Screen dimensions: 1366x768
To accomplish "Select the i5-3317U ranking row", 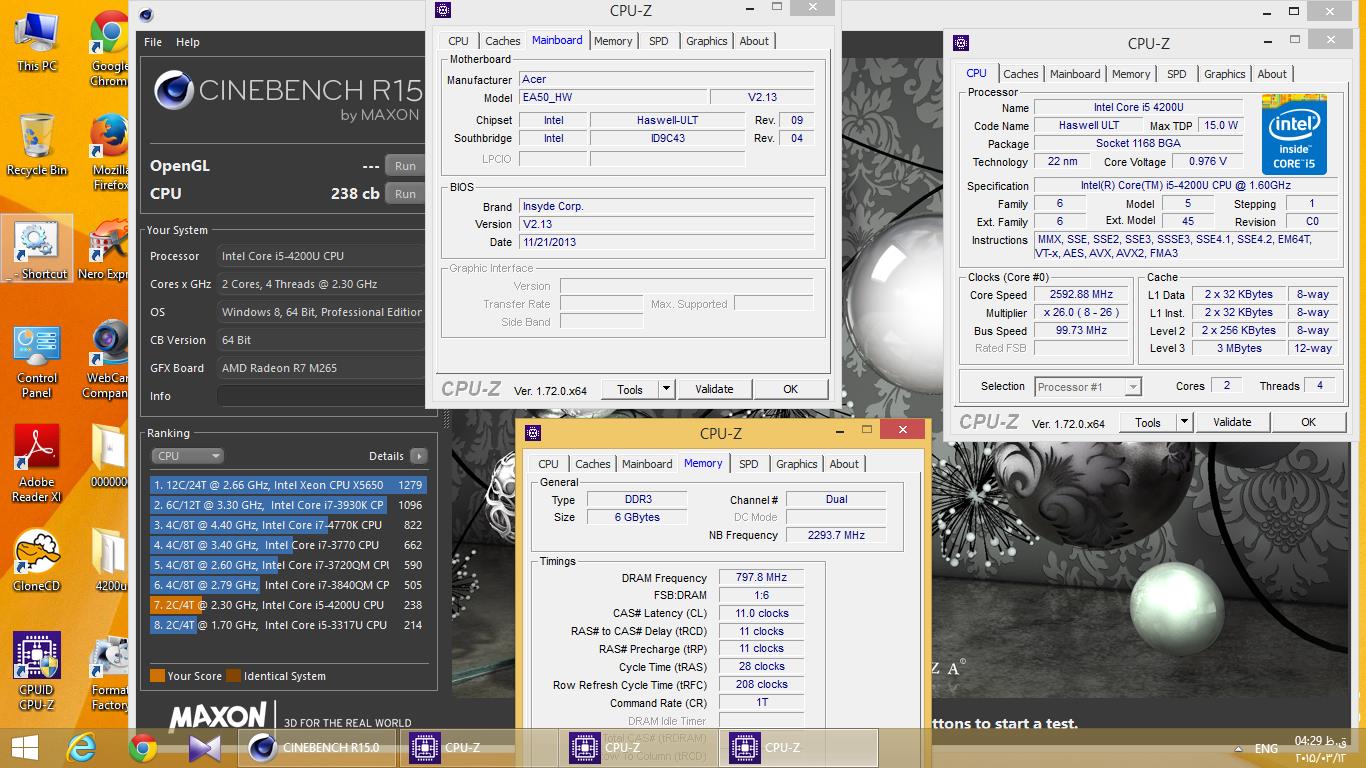I will point(288,625).
